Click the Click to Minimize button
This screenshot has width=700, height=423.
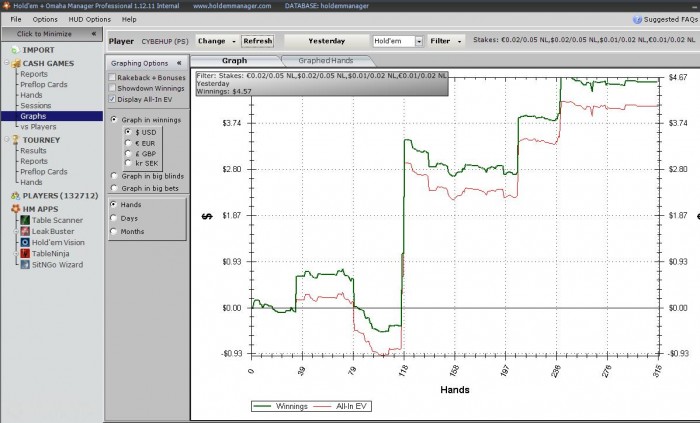point(52,34)
